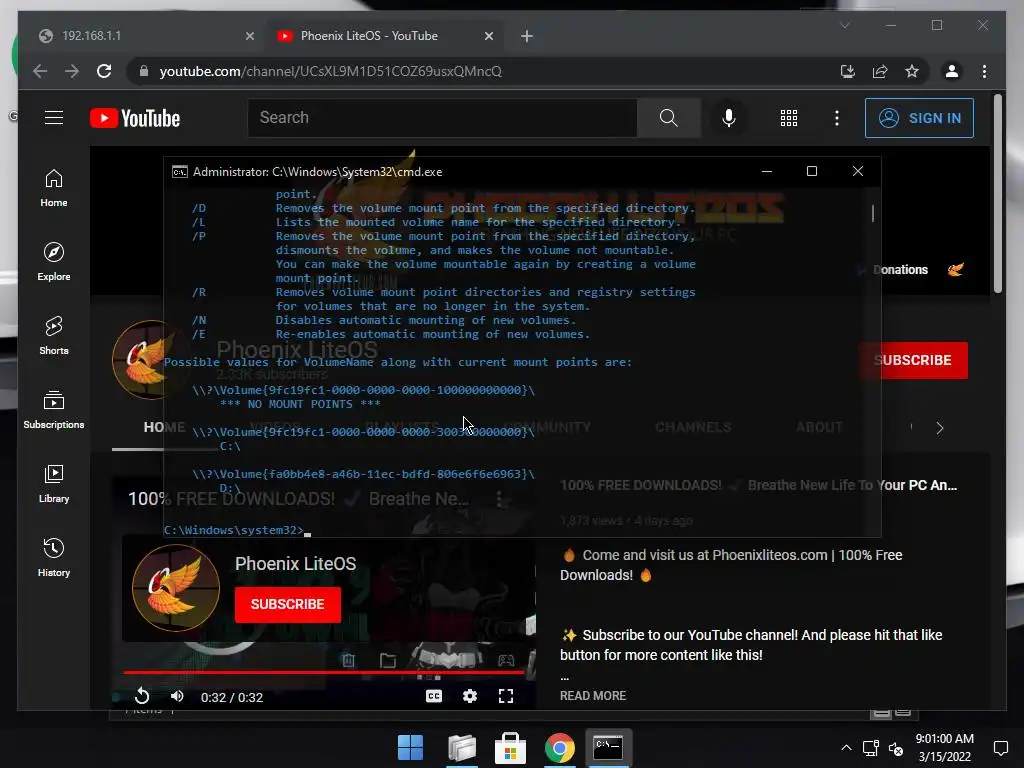Click the install app icon in address bar
This screenshot has height=768, width=1024.
848,71
